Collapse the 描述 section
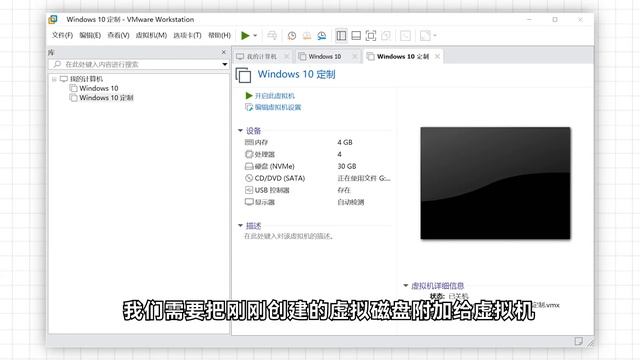The width and height of the screenshot is (640, 360). 240,226
